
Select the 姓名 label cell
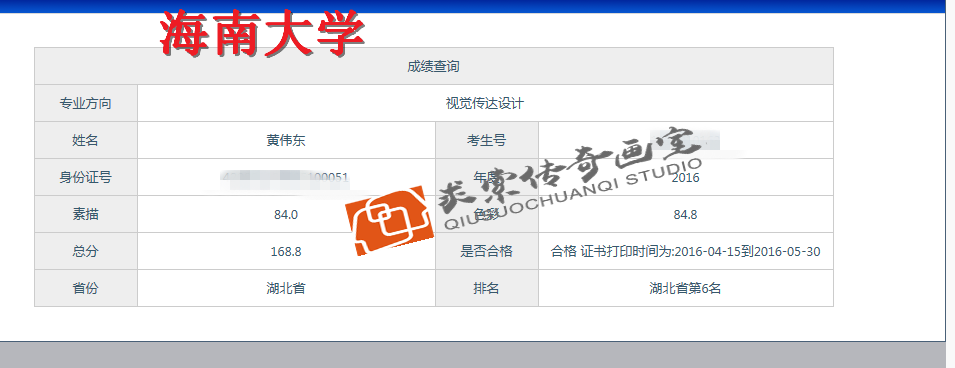tap(86, 141)
